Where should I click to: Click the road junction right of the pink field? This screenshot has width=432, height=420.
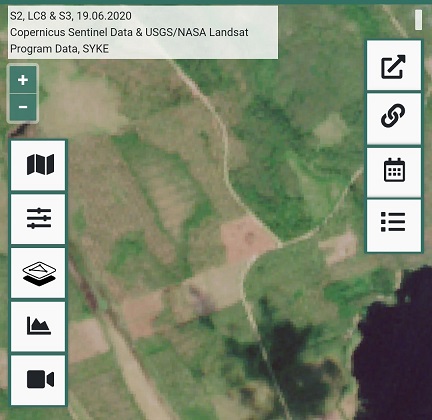(279, 244)
